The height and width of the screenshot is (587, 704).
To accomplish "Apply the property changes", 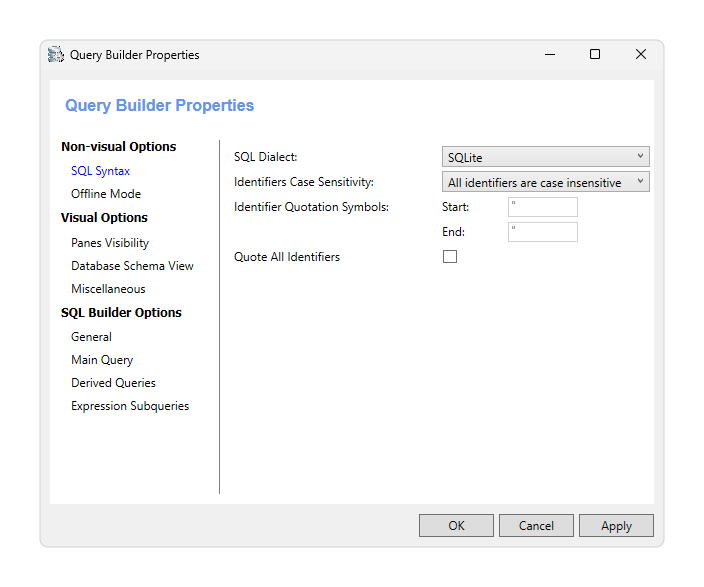I will [616, 526].
